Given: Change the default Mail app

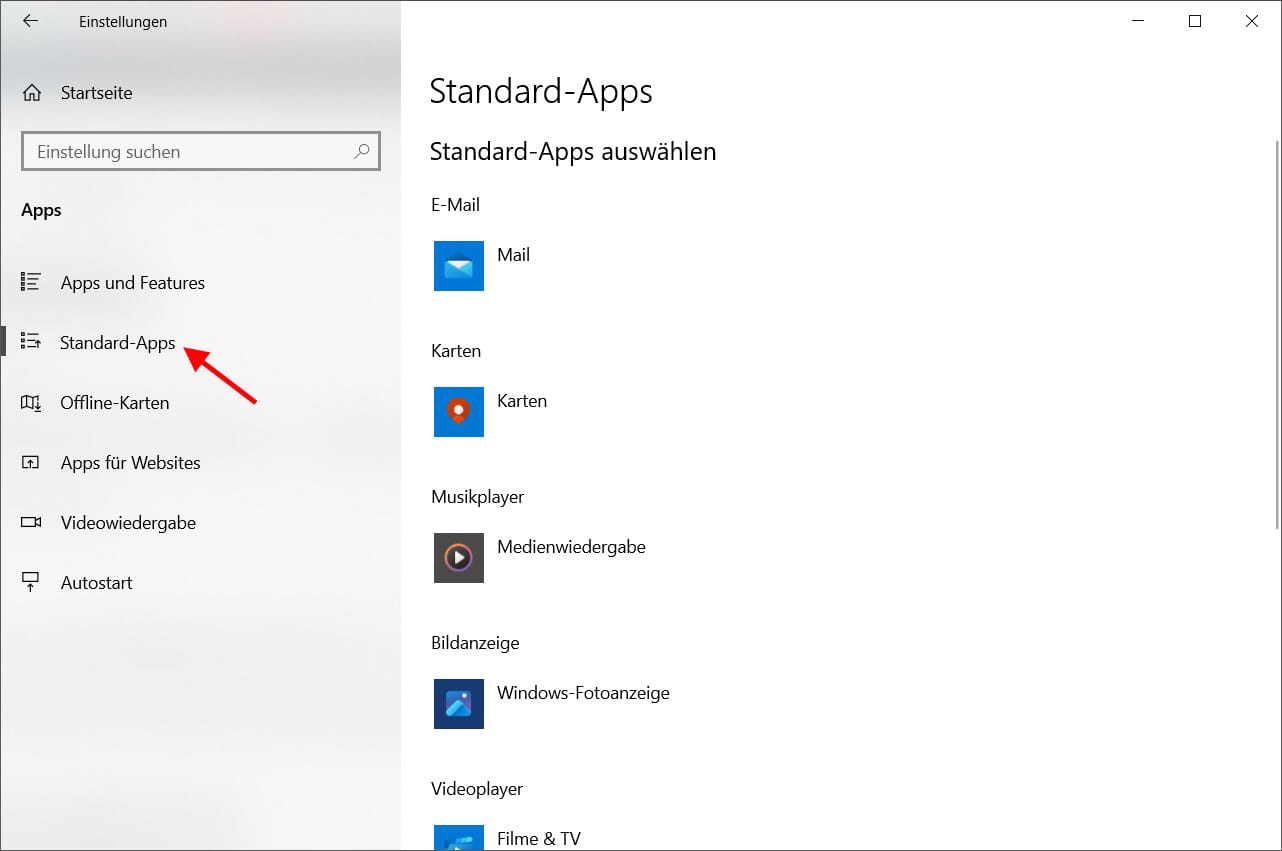Looking at the screenshot, I should pos(513,255).
